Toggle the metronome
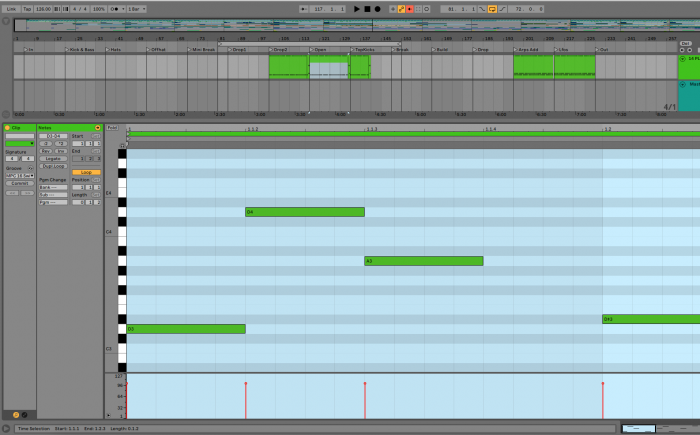Image resolution: width=700 pixels, height=435 pixels. point(113,9)
